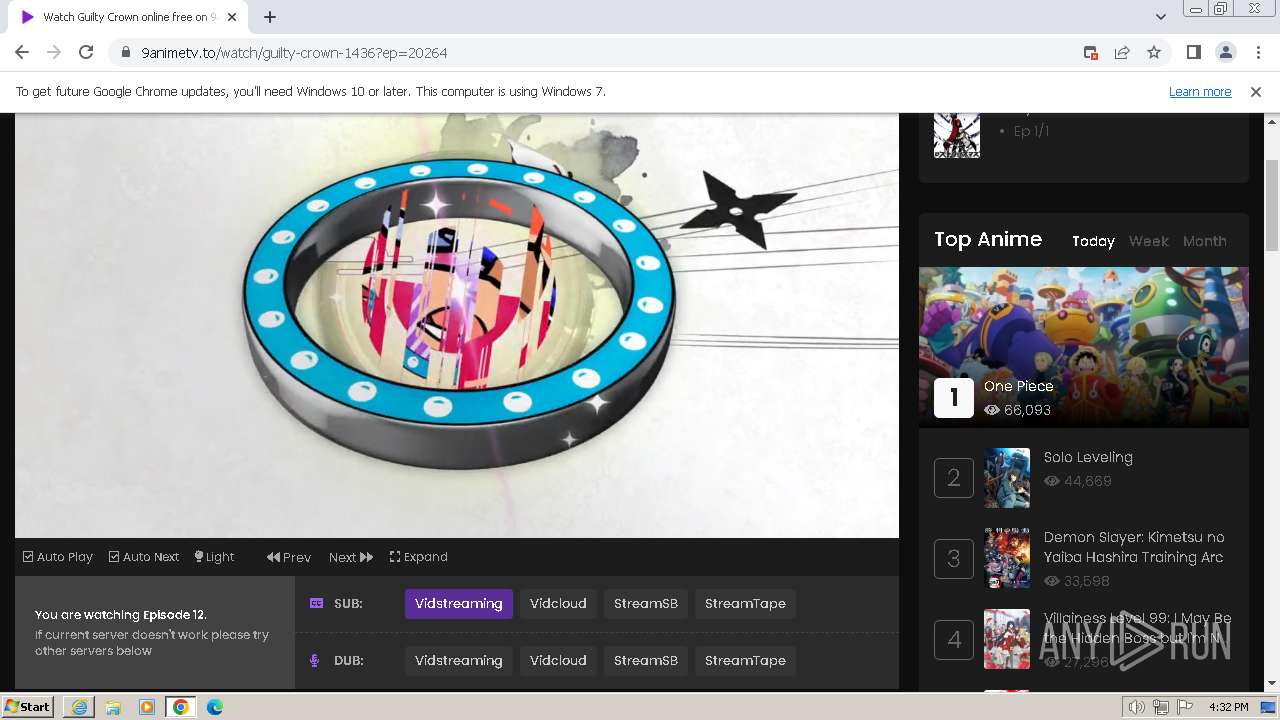This screenshot has height=720, width=1280.
Task: Reload the current page
Action: point(86,53)
